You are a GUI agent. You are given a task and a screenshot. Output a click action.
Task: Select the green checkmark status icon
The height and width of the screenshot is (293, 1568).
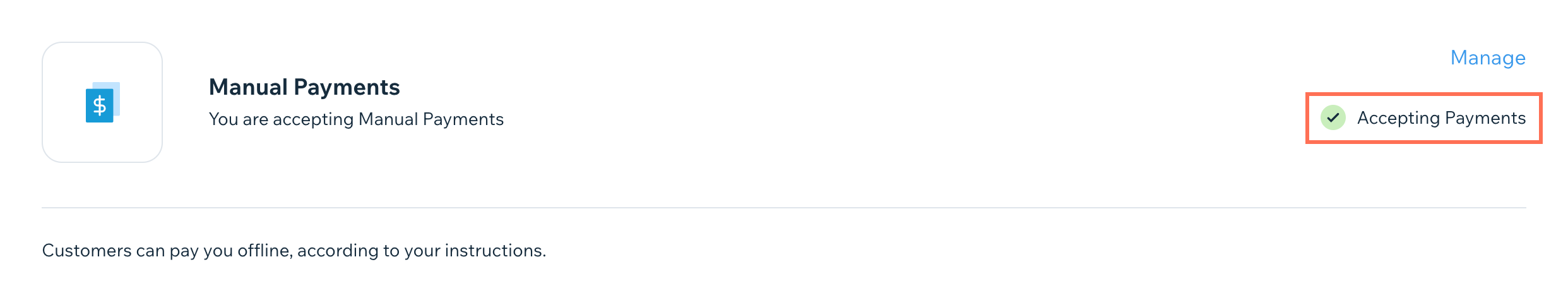point(1333,117)
